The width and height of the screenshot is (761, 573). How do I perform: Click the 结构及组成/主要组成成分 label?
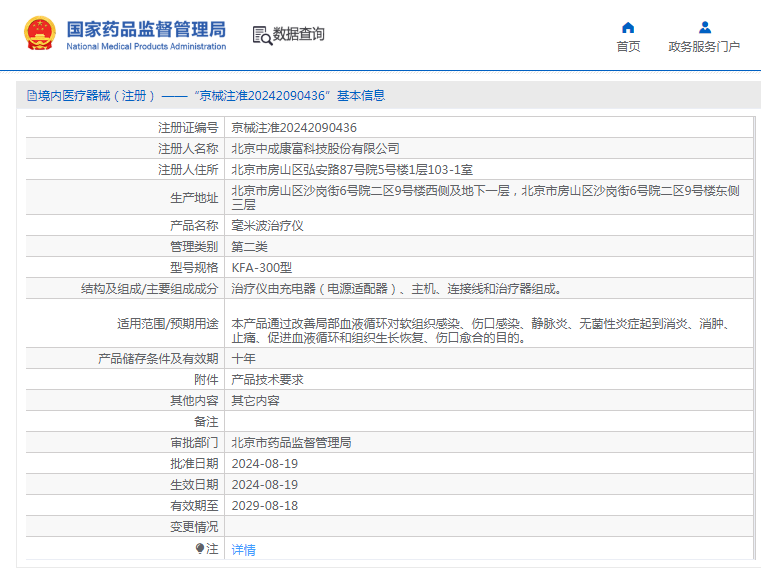click(149, 289)
